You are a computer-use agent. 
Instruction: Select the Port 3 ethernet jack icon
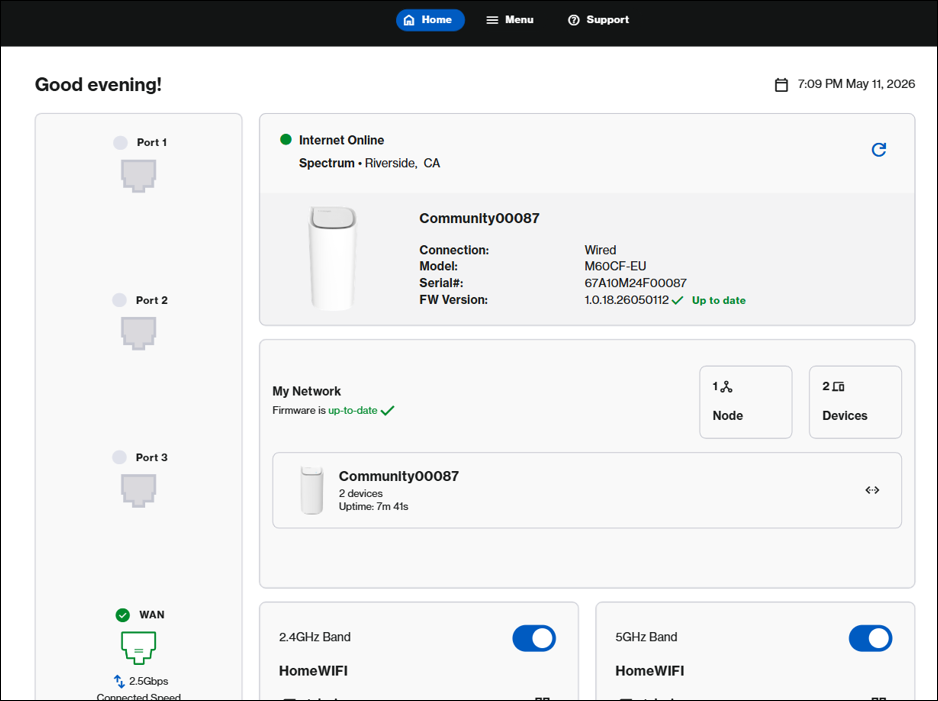point(139,490)
